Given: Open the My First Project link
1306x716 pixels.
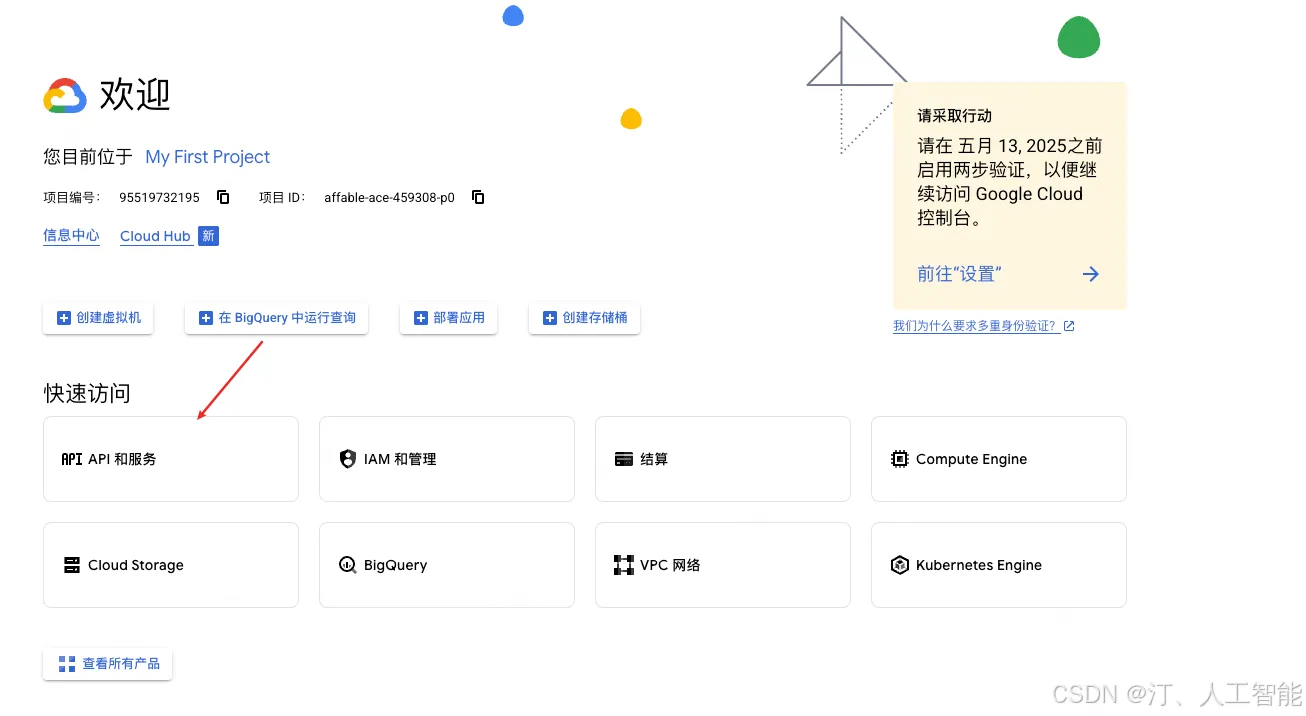Looking at the screenshot, I should point(208,157).
